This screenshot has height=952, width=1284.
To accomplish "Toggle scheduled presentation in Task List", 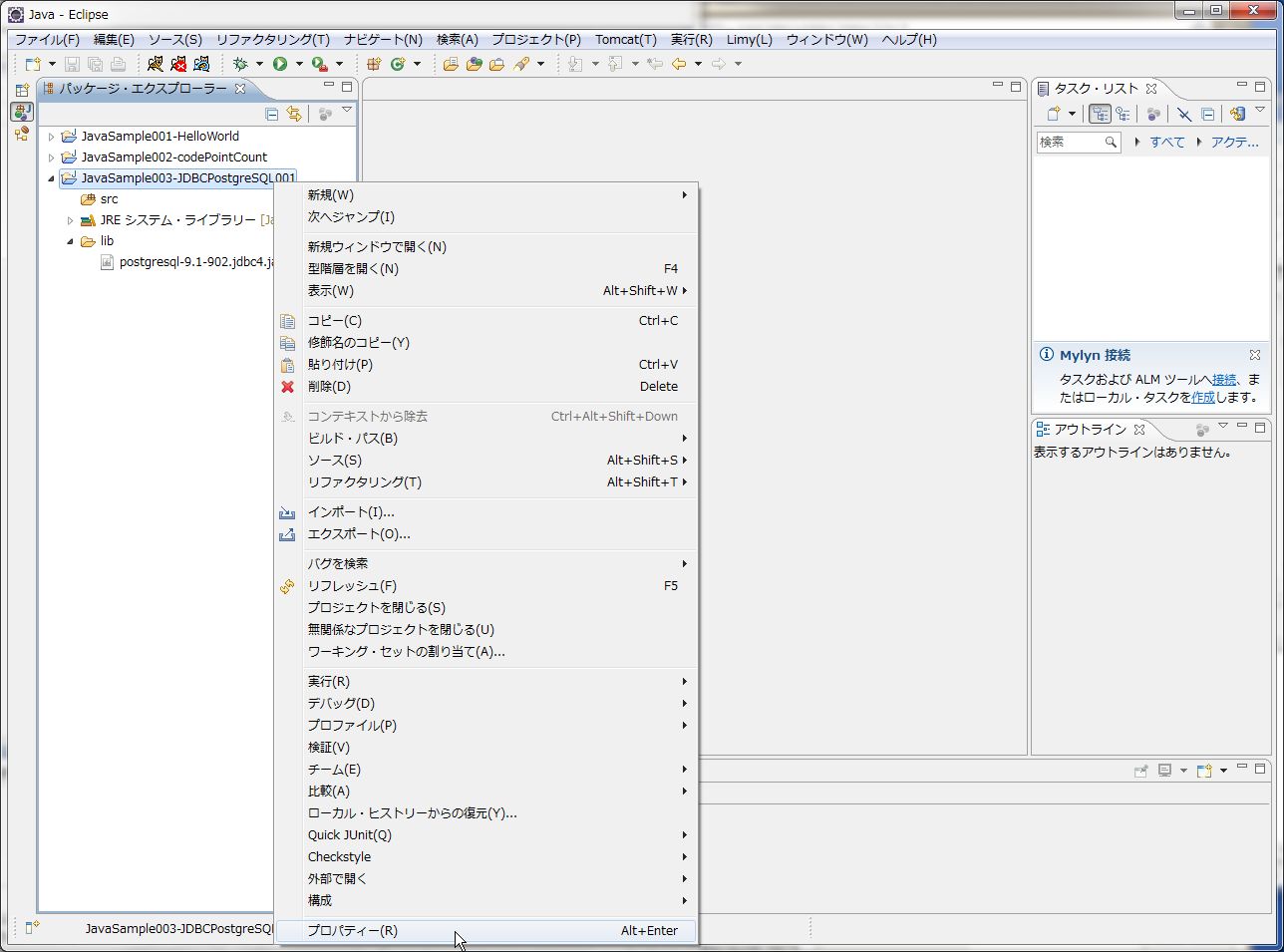I will [1124, 114].
